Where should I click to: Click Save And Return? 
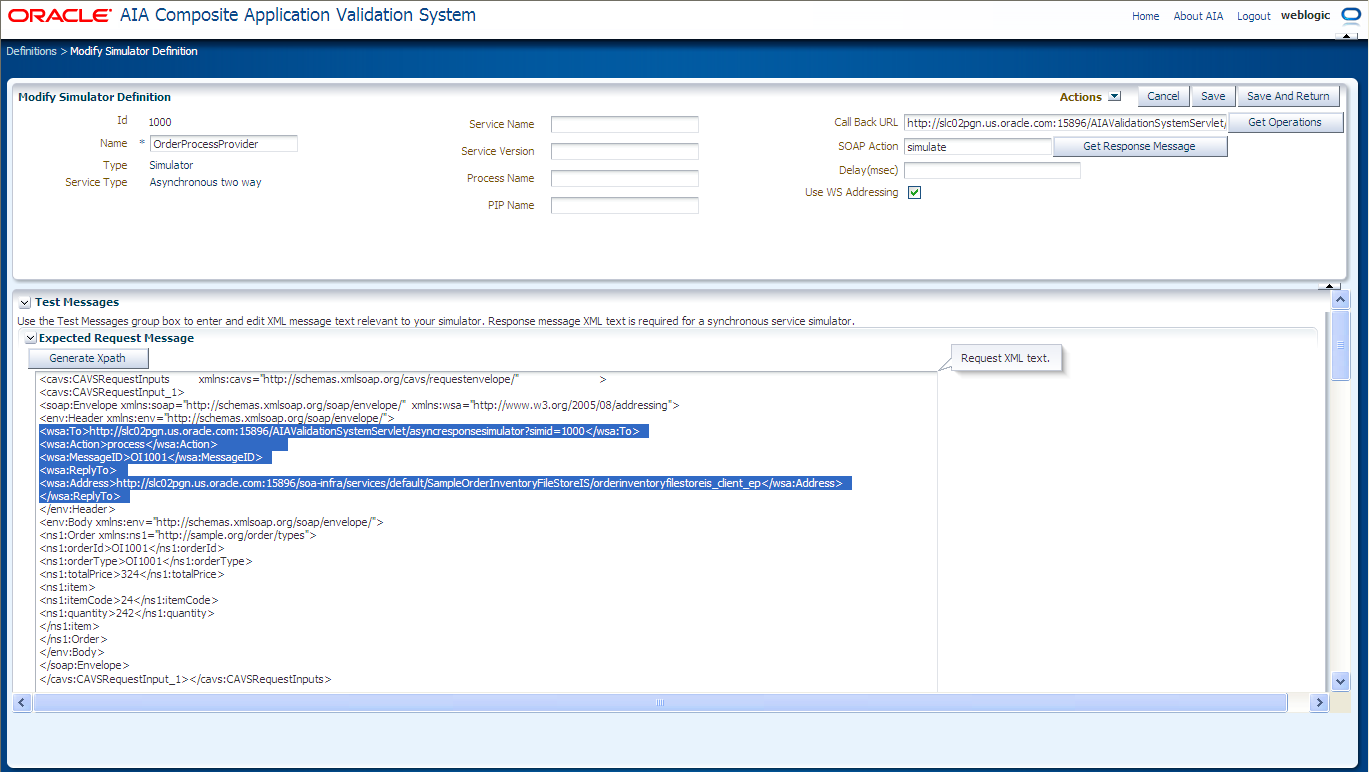pos(1288,96)
